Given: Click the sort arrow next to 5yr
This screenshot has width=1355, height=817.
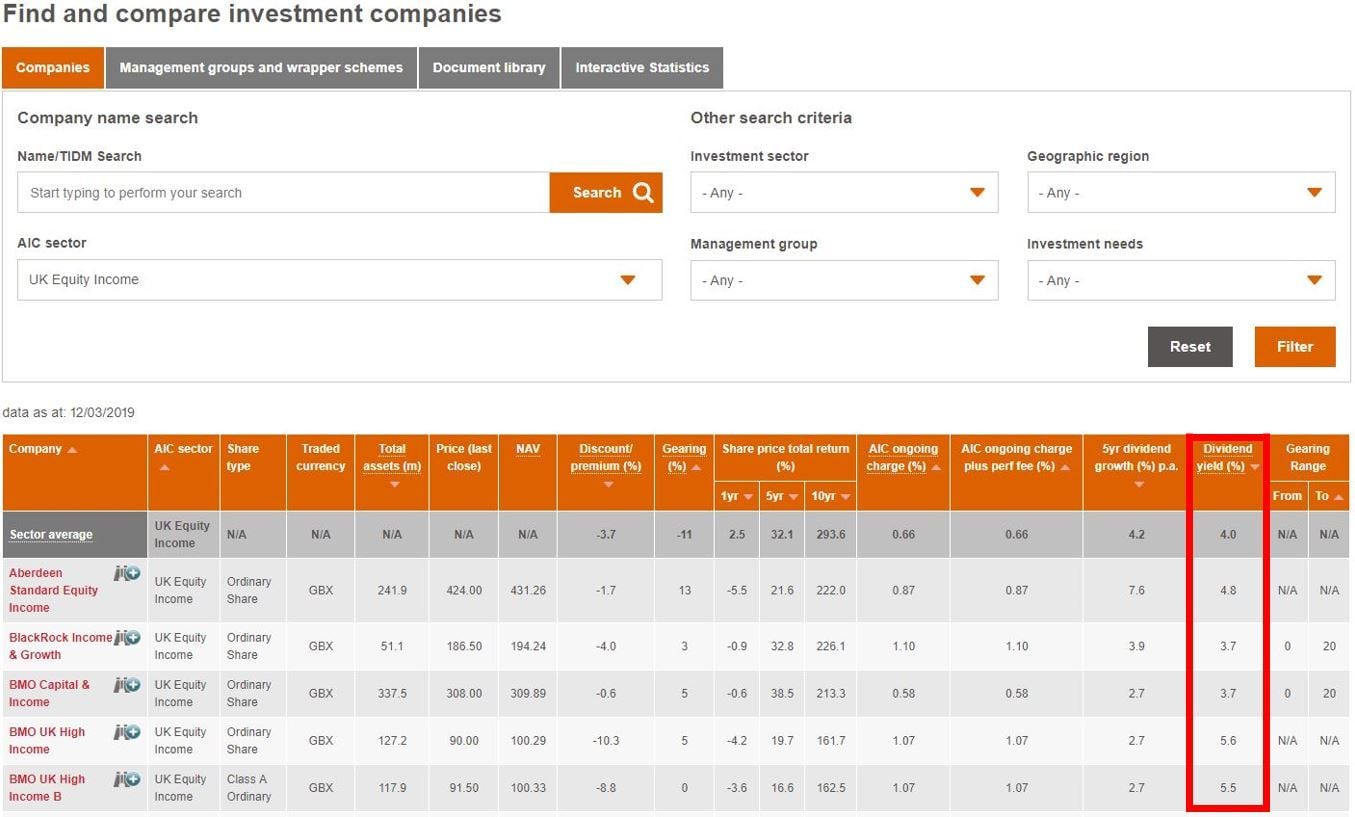Looking at the screenshot, I should coord(793,496).
